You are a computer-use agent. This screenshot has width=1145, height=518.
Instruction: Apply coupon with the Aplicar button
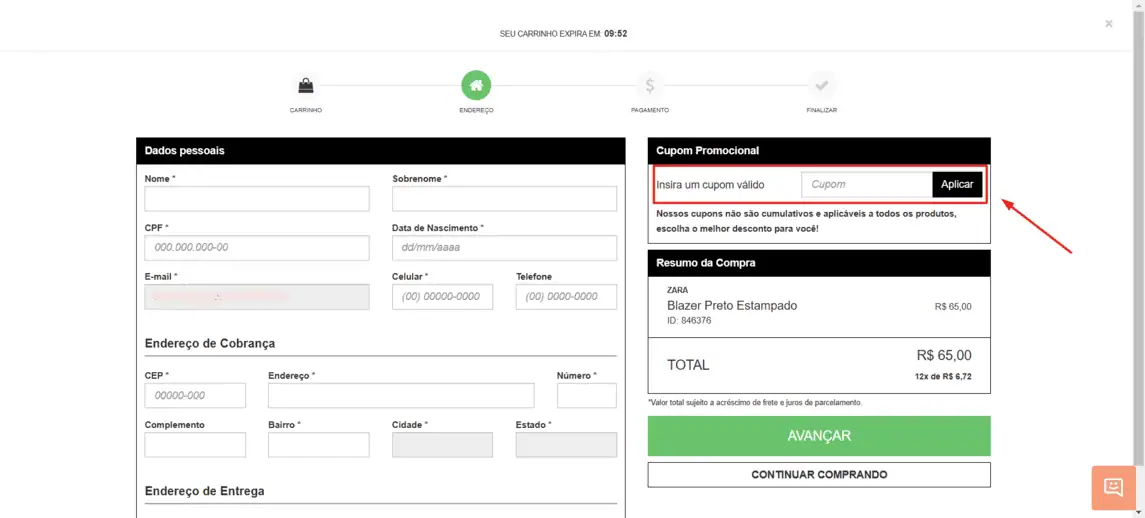pos(957,184)
